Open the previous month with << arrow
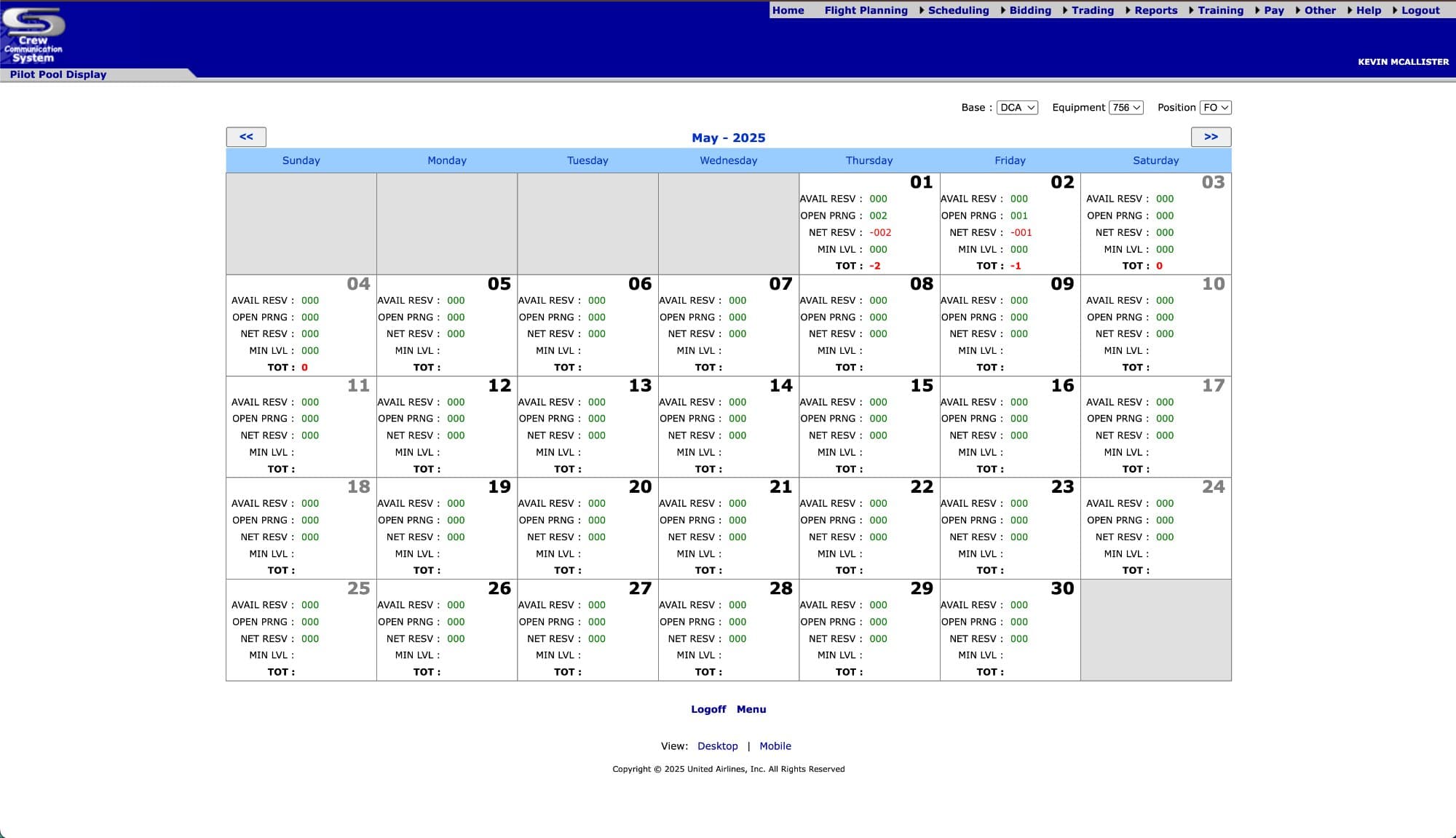 (246, 137)
